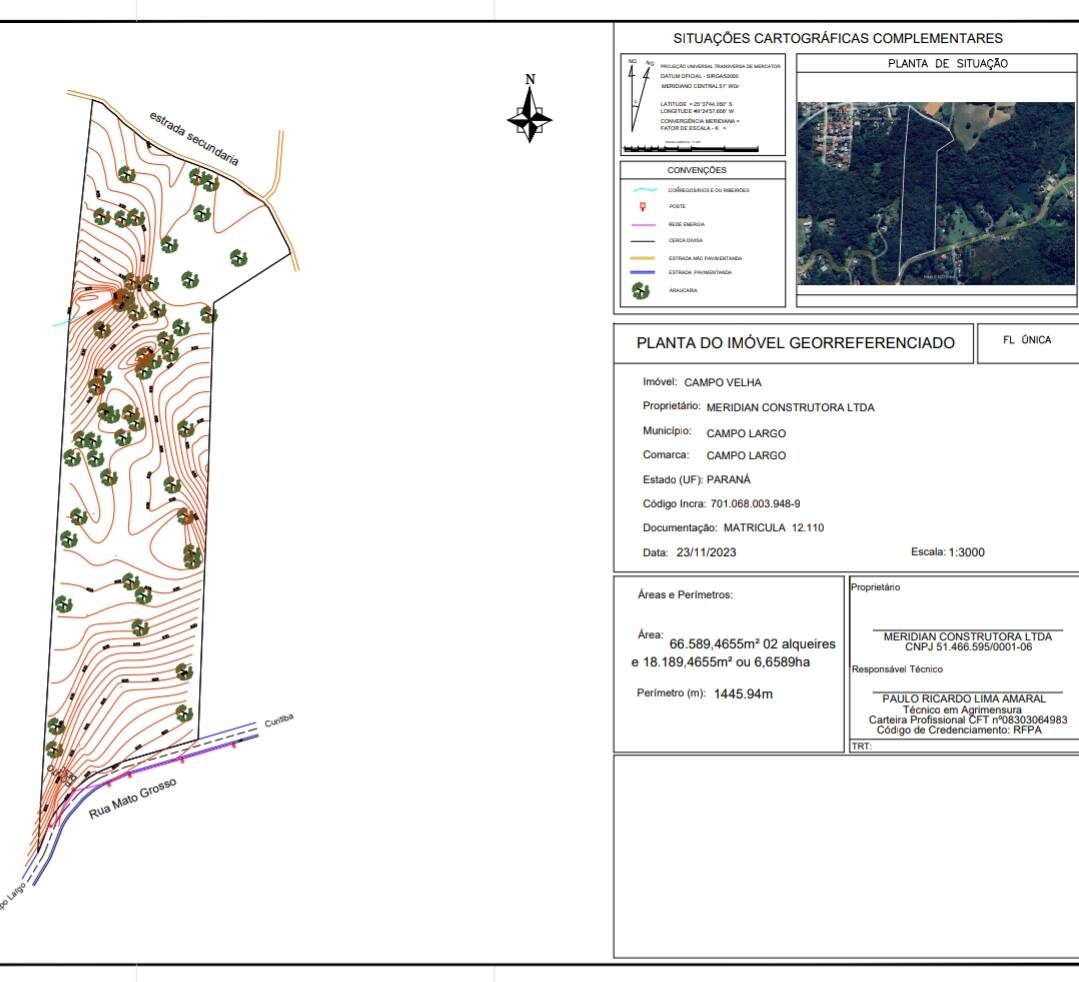Click the magenta Rede Energia line sample
Viewport: 1079px width, 982px height.
point(643,224)
